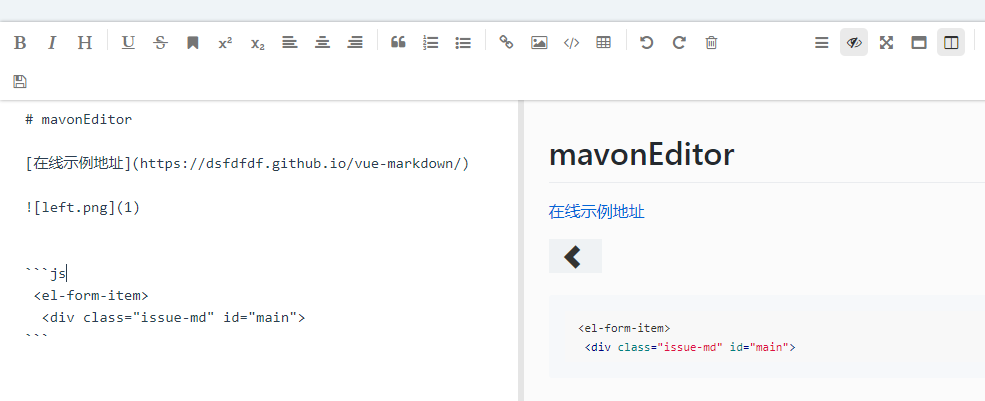Viewport: 985px width, 401px height.
Task: Click the markdown link source line in editor
Action: [248, 163]
